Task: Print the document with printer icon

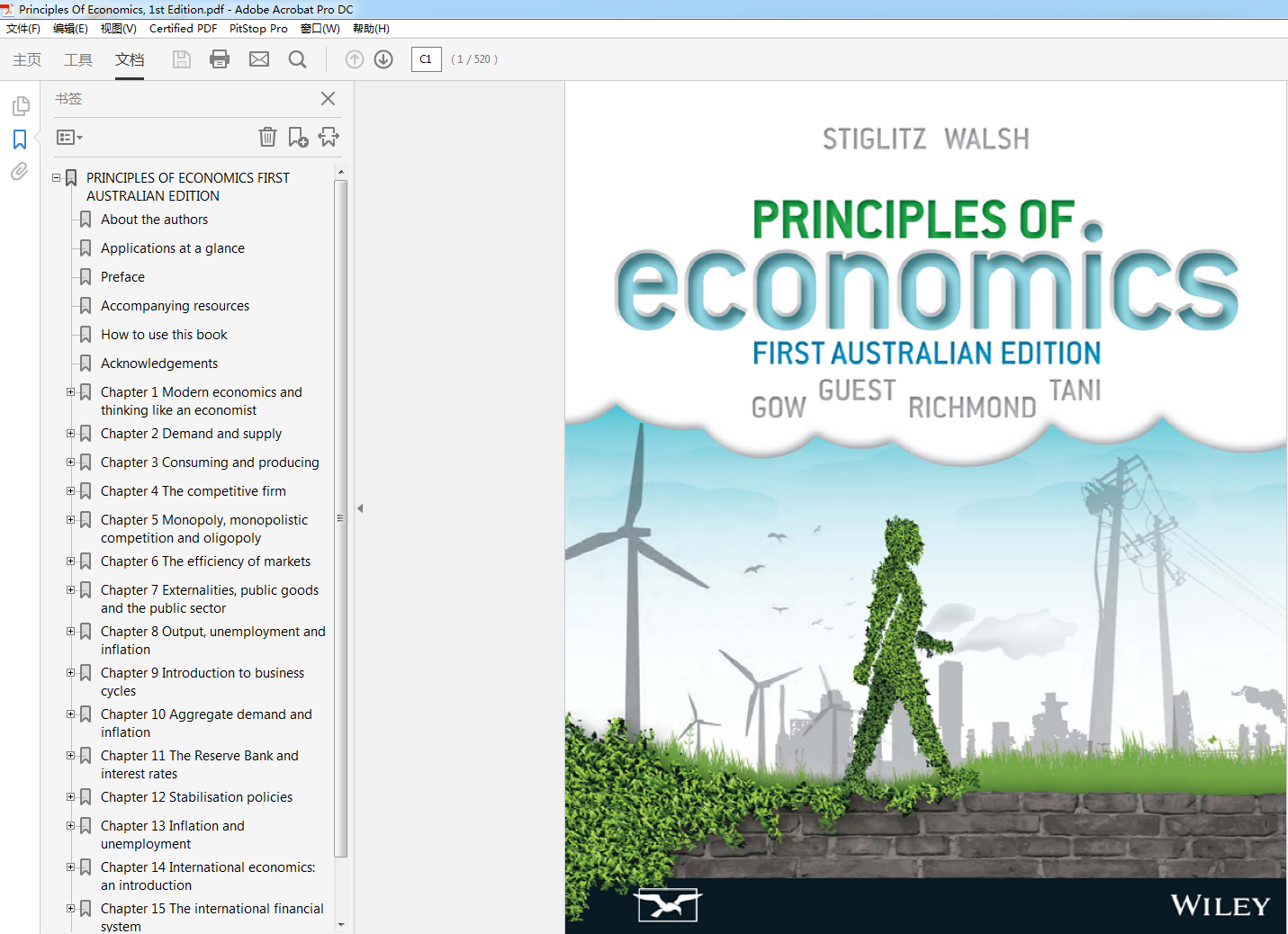Action: coord(220,59)
